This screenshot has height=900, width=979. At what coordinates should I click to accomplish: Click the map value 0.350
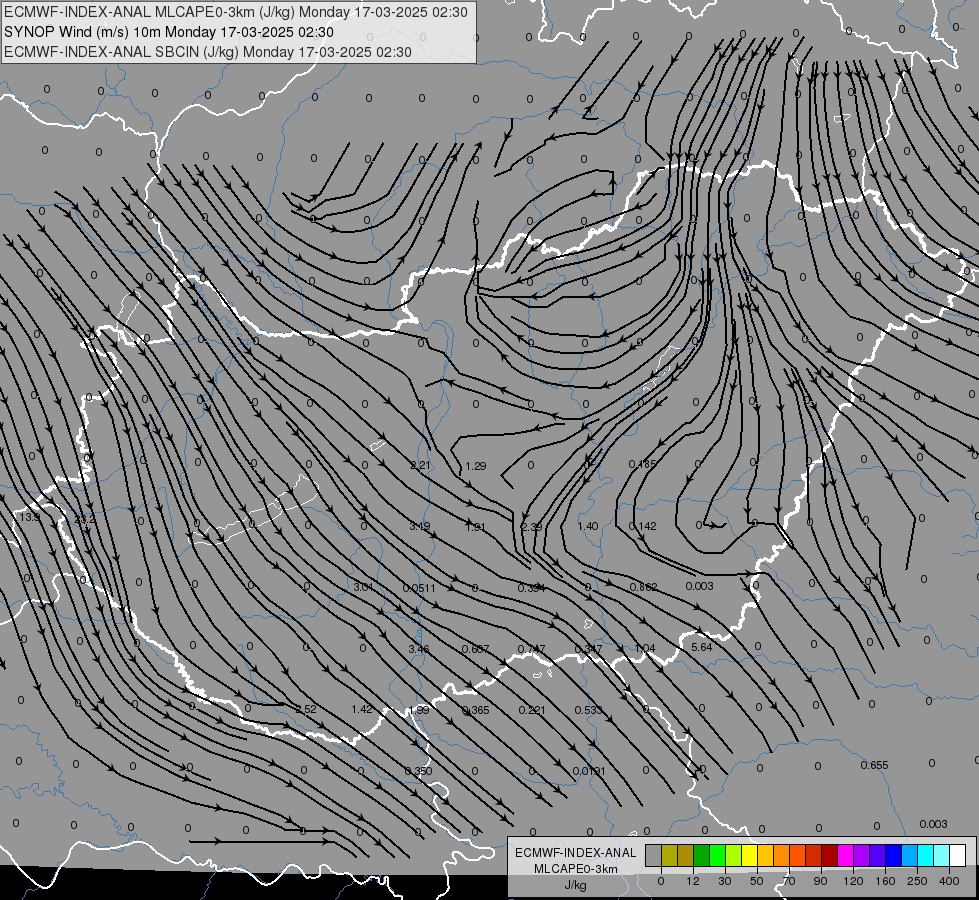pyautogui.click(x=418, y=771)
